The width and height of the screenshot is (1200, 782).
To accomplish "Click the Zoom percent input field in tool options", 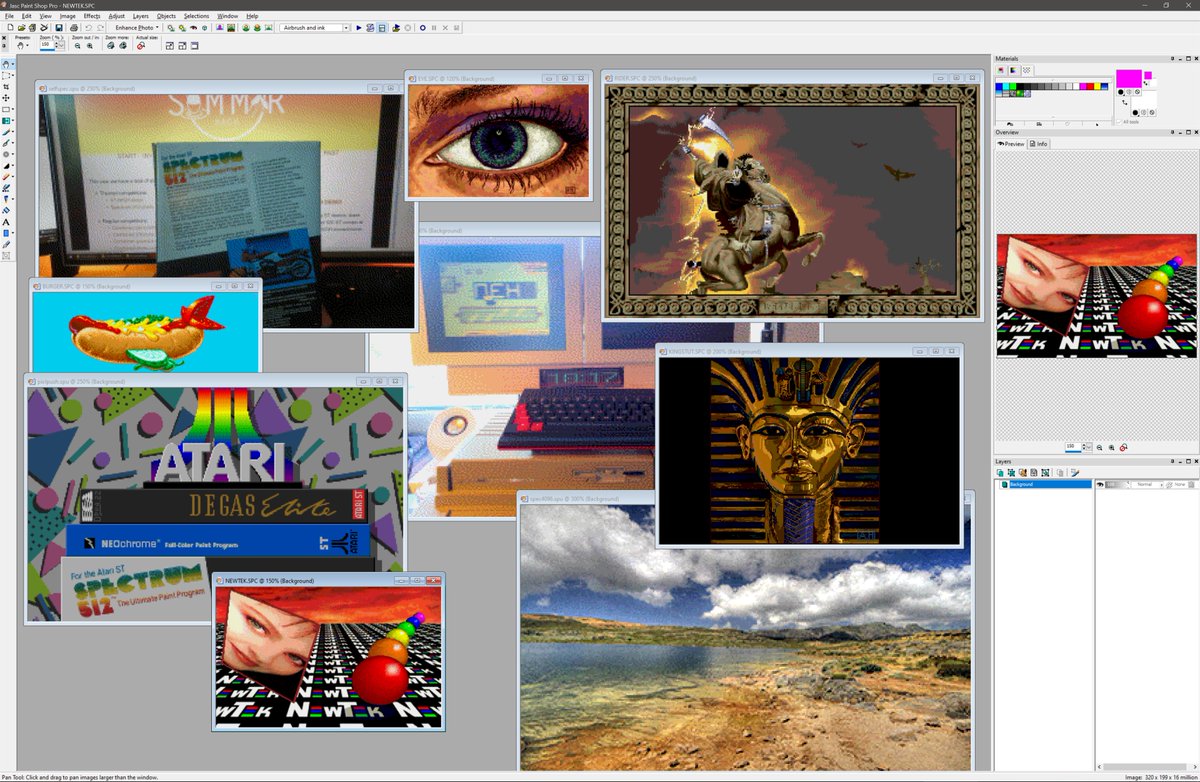I will pyautogui.click(x=48, y=45).
